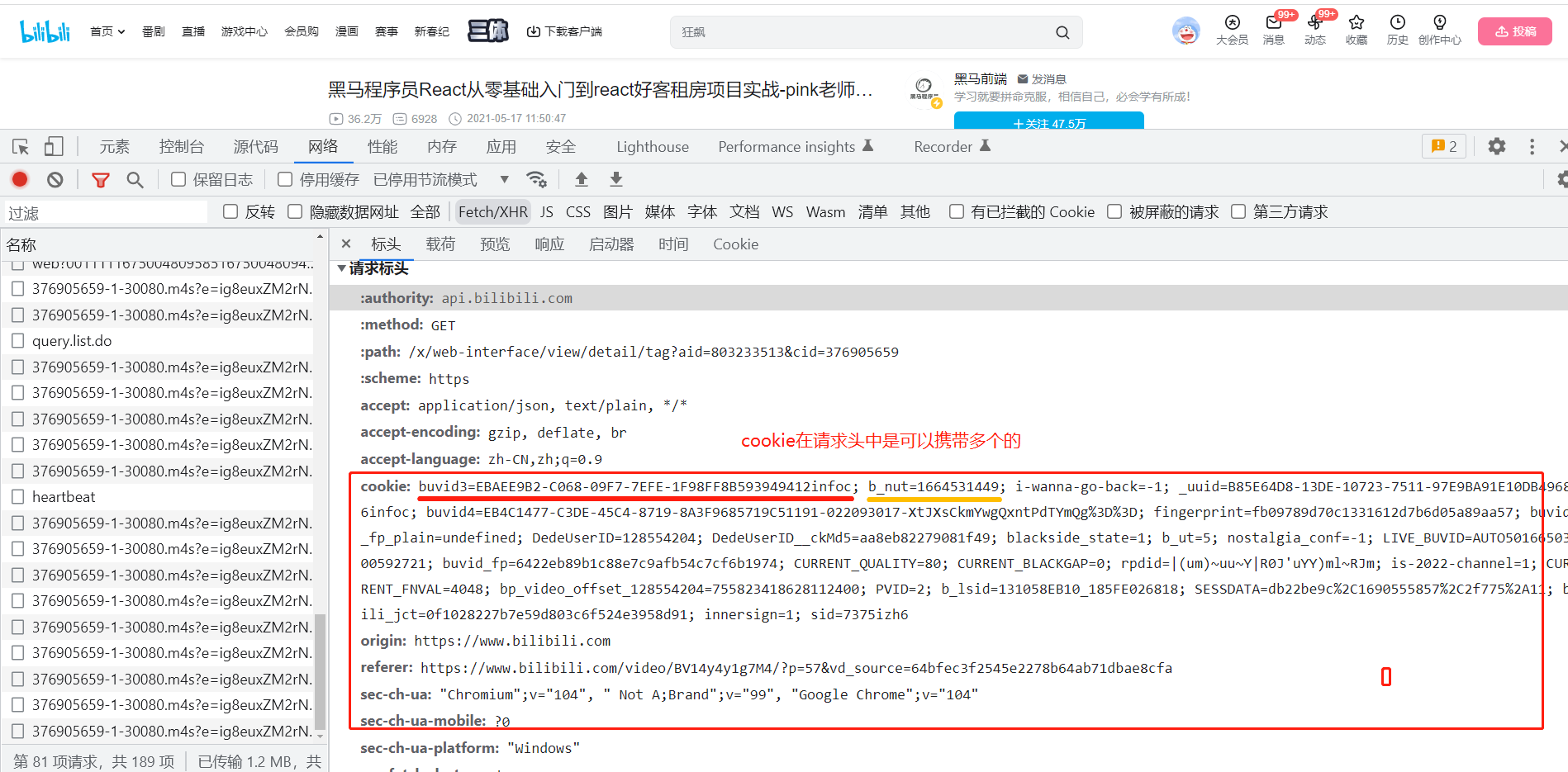Open the user avatar profile
Viewport: 1568px width, 772px height.
pyautogui.click(x=1186, y=31)
